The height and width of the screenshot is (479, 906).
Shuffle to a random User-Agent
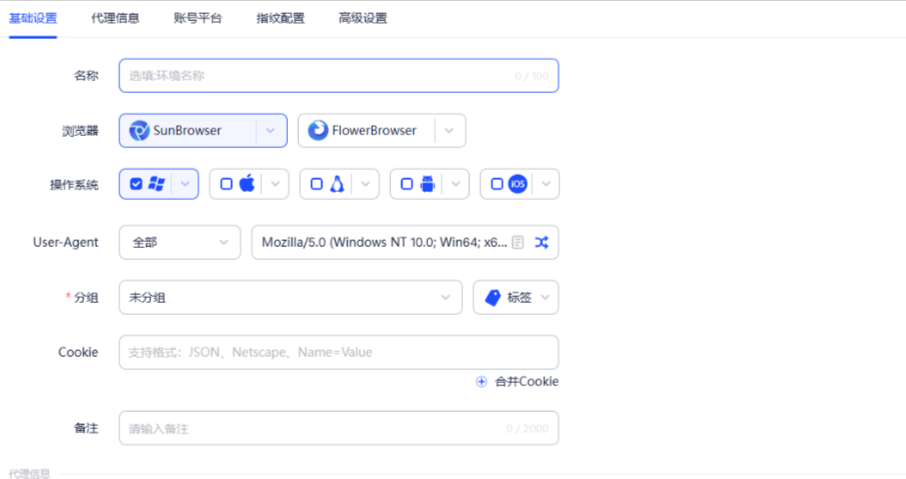click(541, 243)
